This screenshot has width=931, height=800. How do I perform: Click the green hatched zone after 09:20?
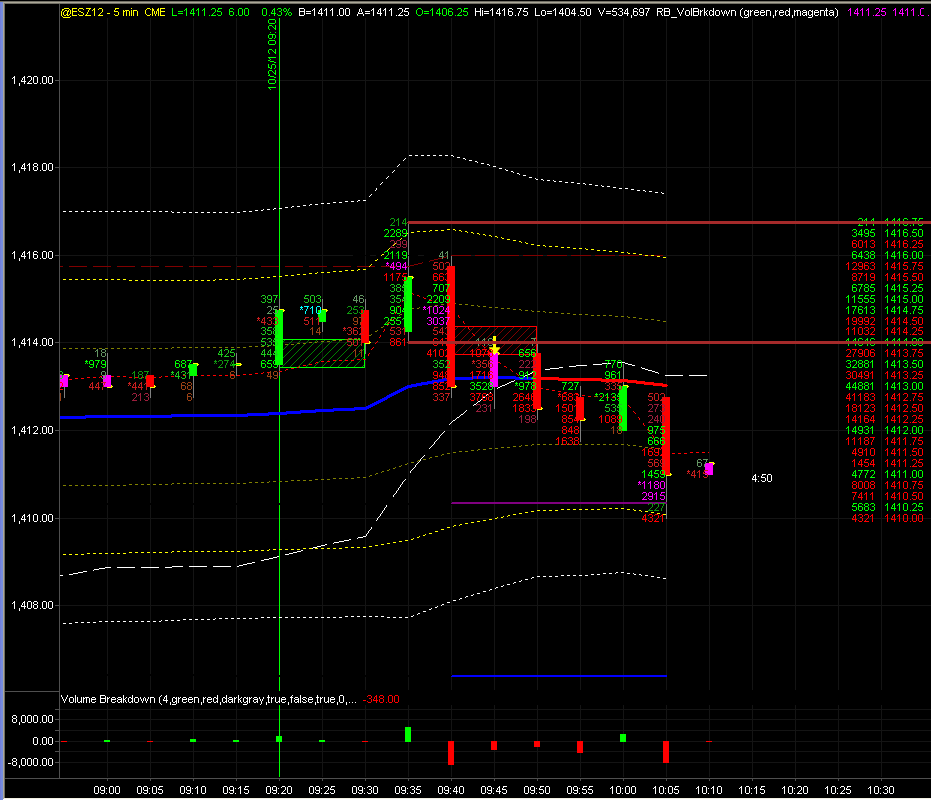coord(324,353)
